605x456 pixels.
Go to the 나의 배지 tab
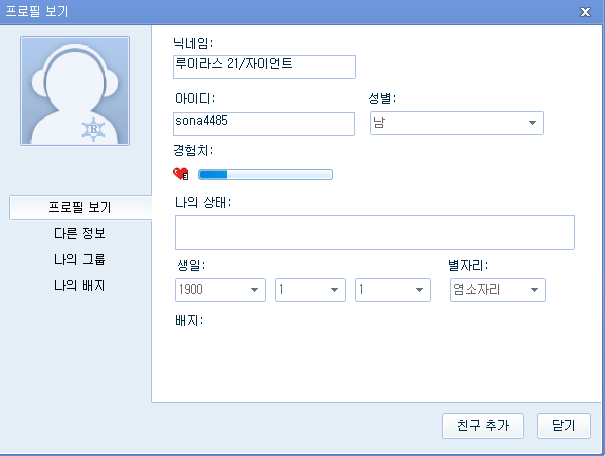point(79,286)
